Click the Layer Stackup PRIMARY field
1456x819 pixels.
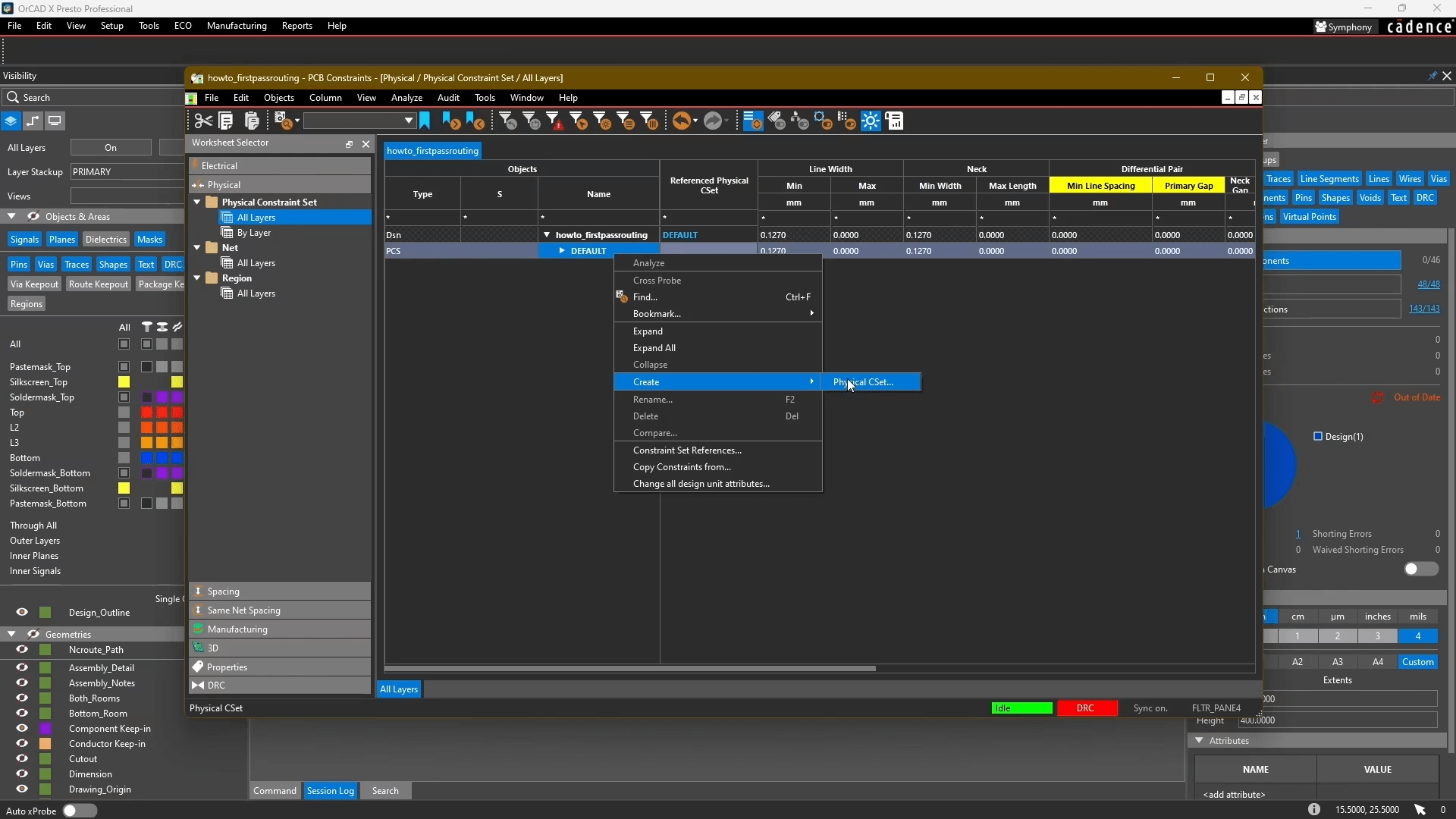[127, 172]
